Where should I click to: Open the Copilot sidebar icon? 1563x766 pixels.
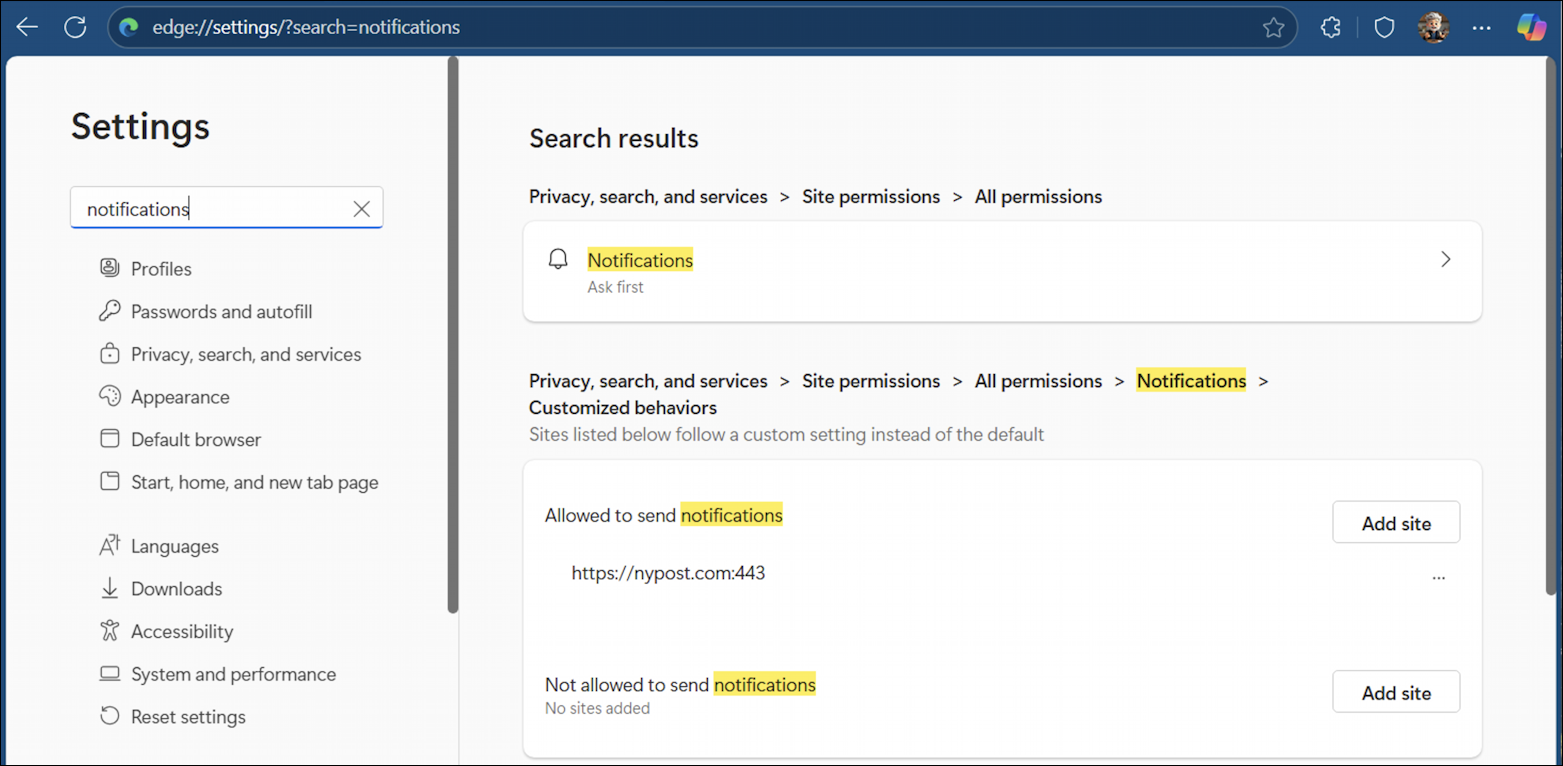pyautogui.click(x=1530, y=28)
